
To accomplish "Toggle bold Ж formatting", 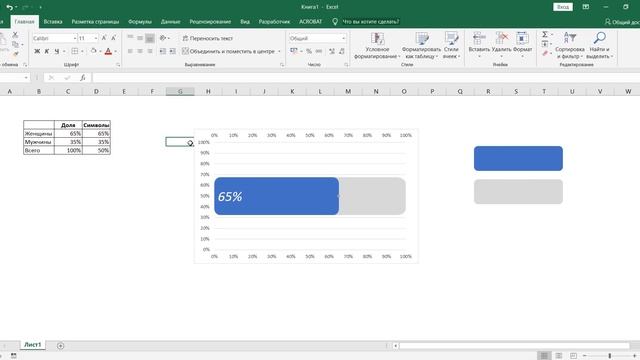I will (x=37, y=51).
